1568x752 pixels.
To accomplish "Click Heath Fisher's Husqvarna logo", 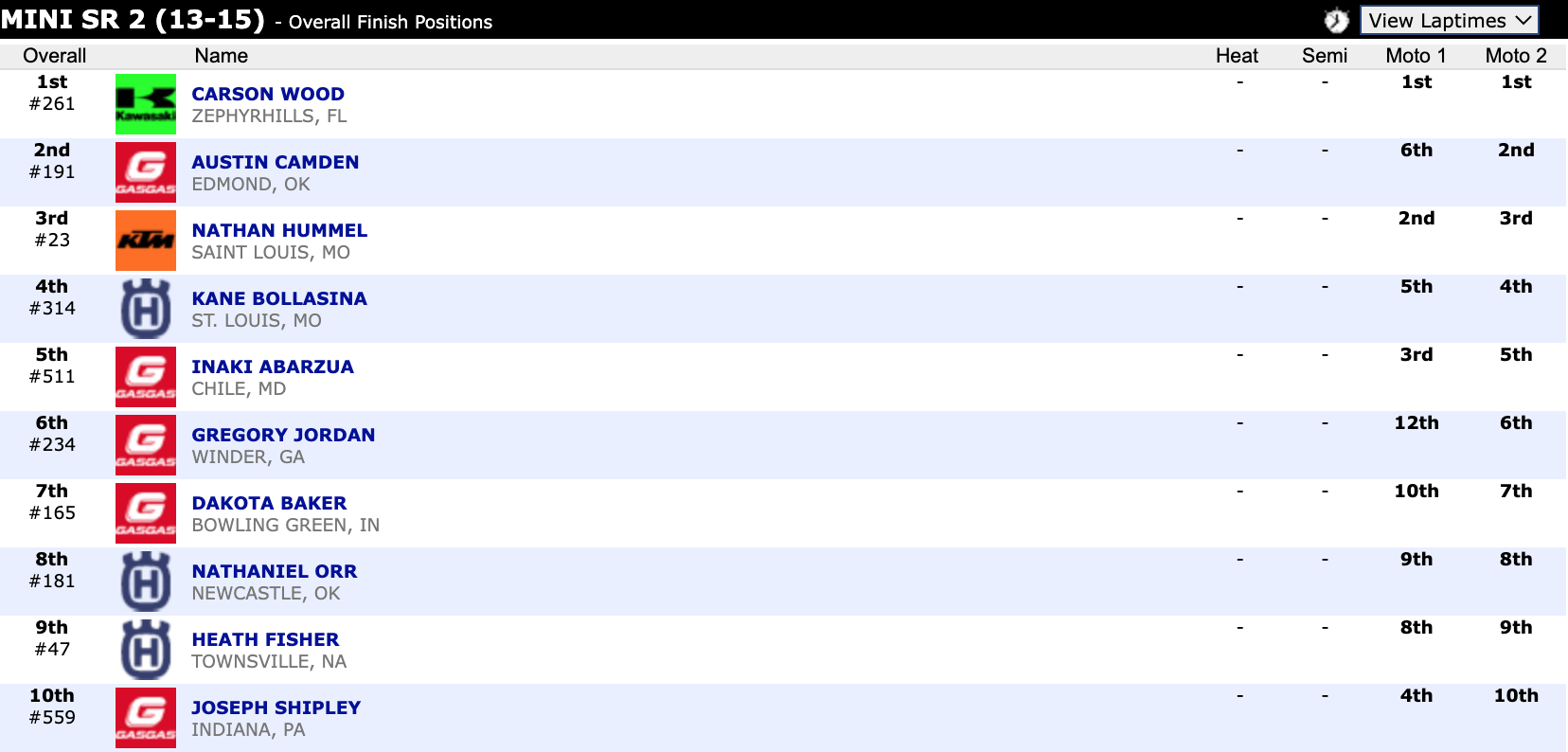I will pyautogui.click(x=146, y=650).
